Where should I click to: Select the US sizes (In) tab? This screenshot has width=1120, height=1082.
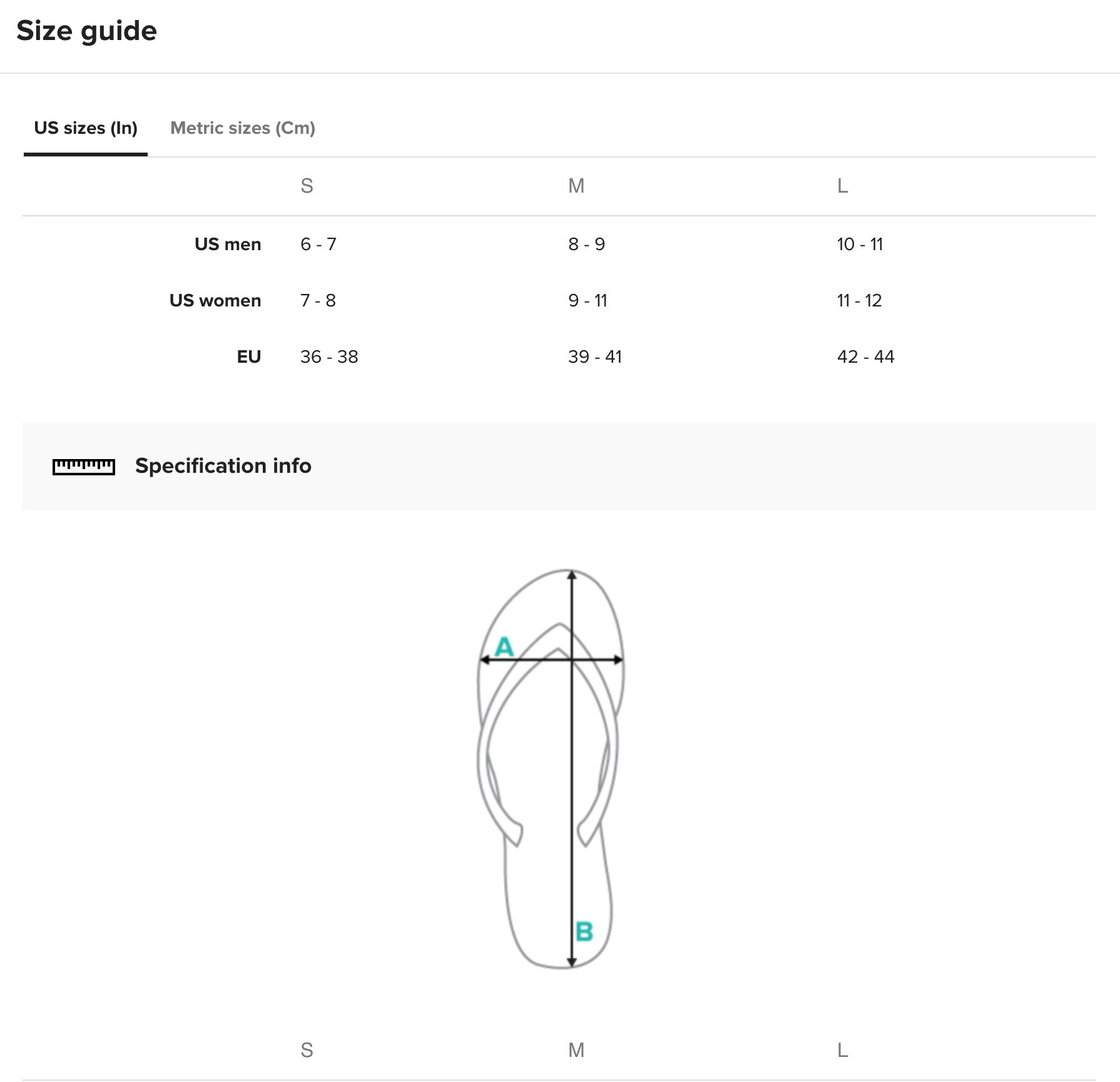click(86, 128)
